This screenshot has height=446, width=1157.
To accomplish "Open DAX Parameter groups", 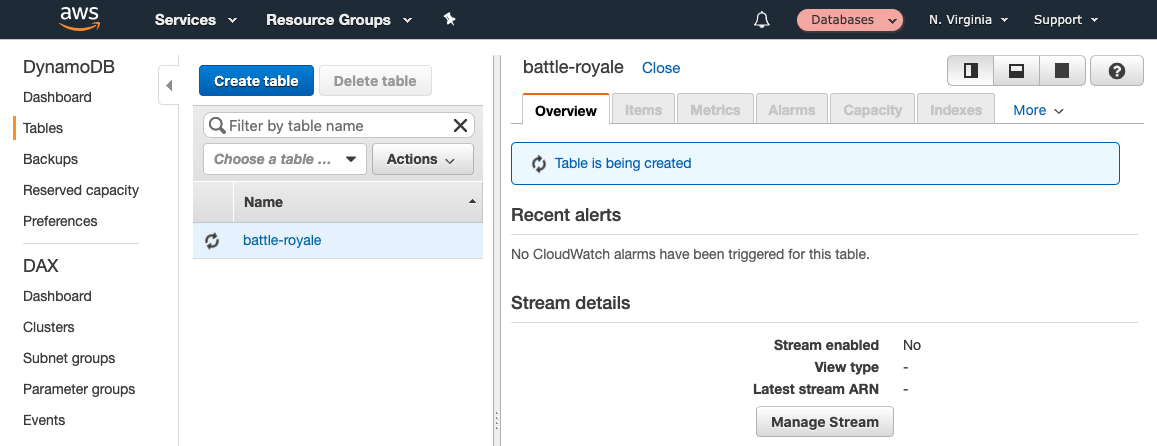I will [79, 389].
